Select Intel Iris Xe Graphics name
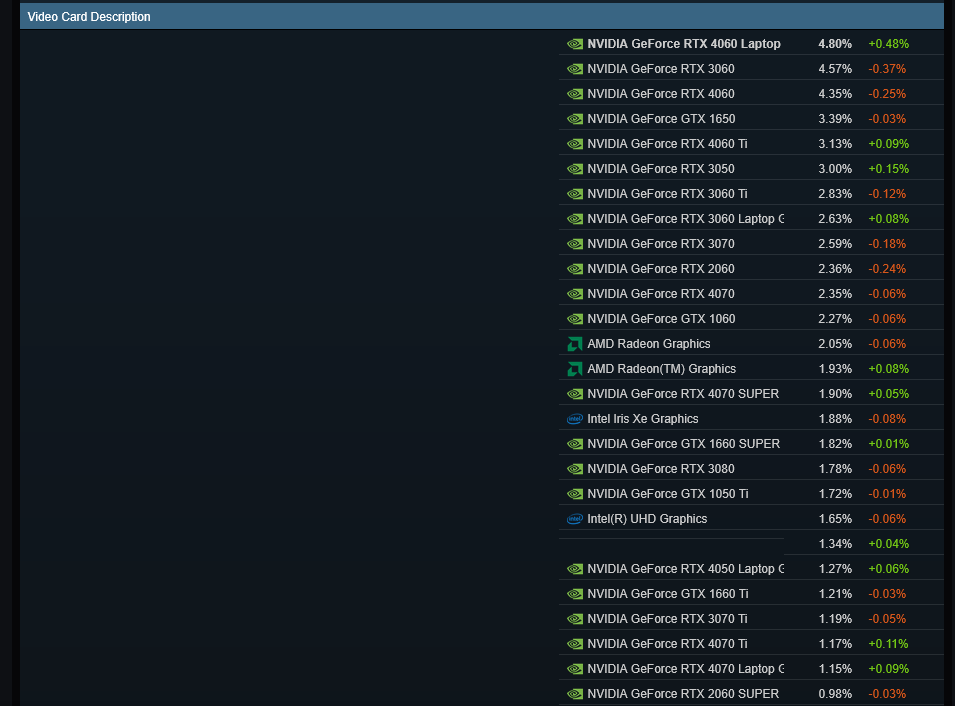The width and height of the screenshot is (955, 706). point(643,418)
